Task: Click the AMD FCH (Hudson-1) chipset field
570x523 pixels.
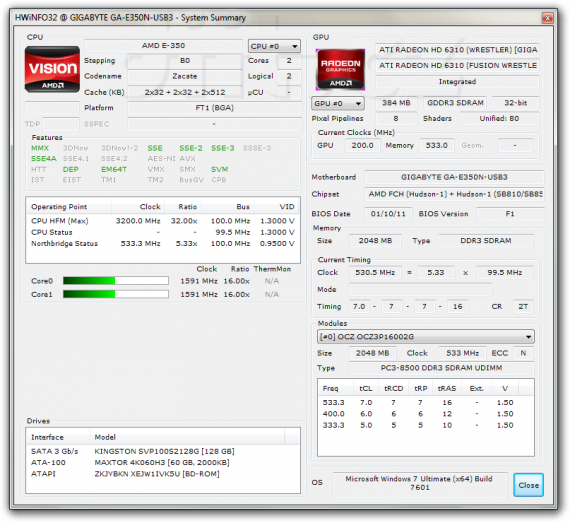Action: point(454,194)
